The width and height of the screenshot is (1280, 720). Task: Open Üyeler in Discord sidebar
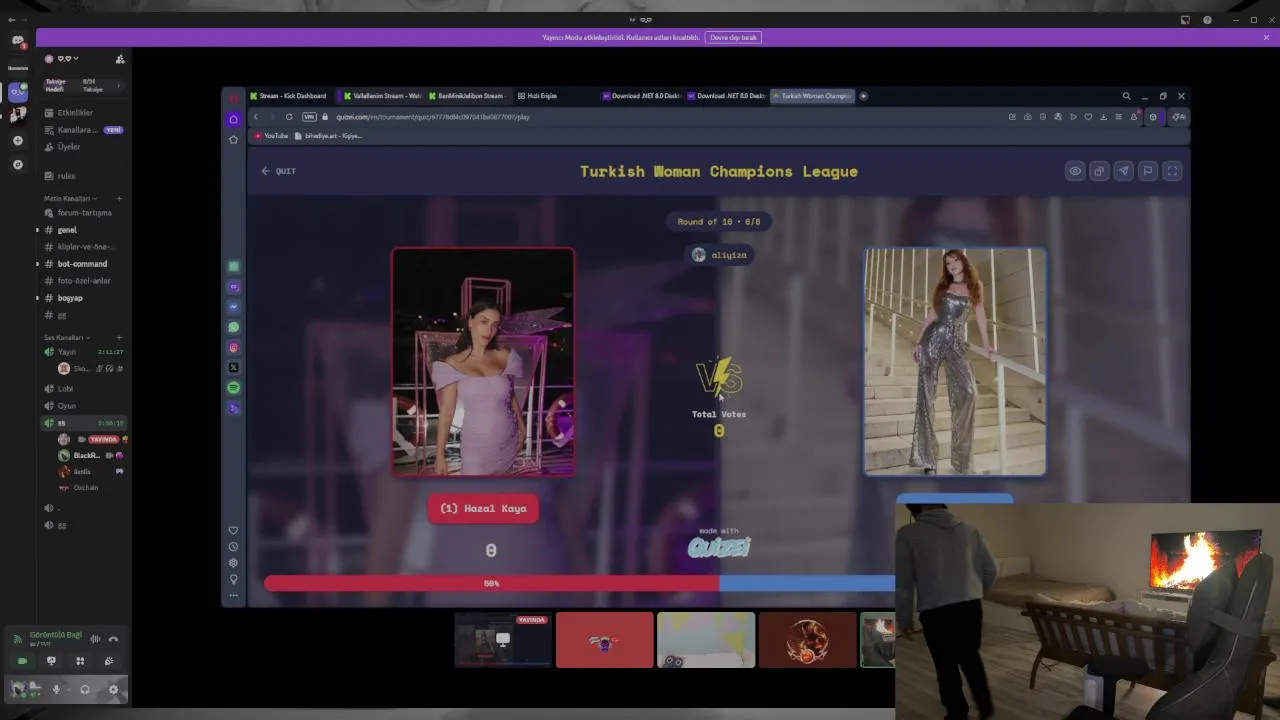click(x=69, y=147)
